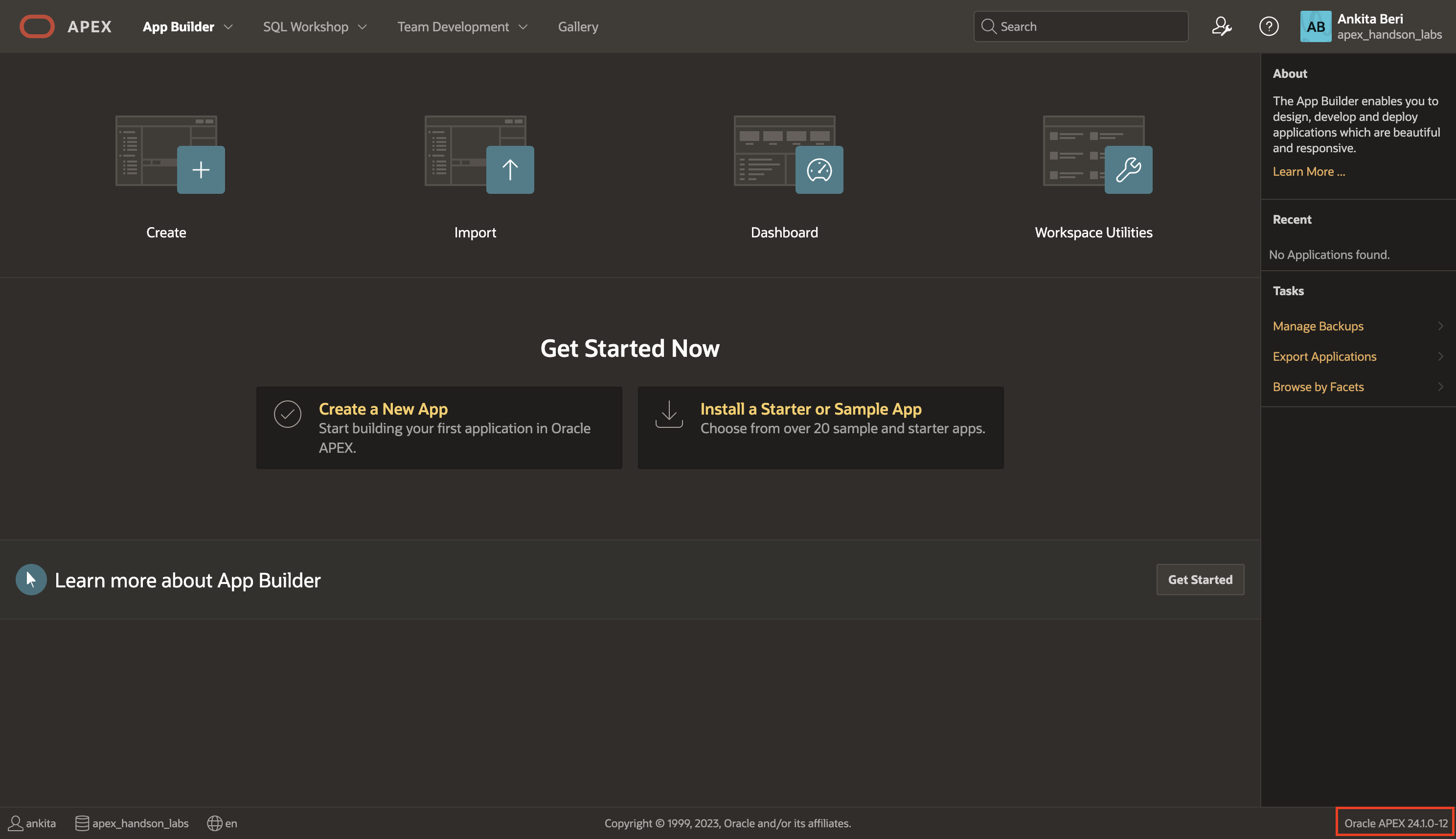
Task: Click the language globe icon in footer
Action: pyautogui.click(x=214, y=823)
